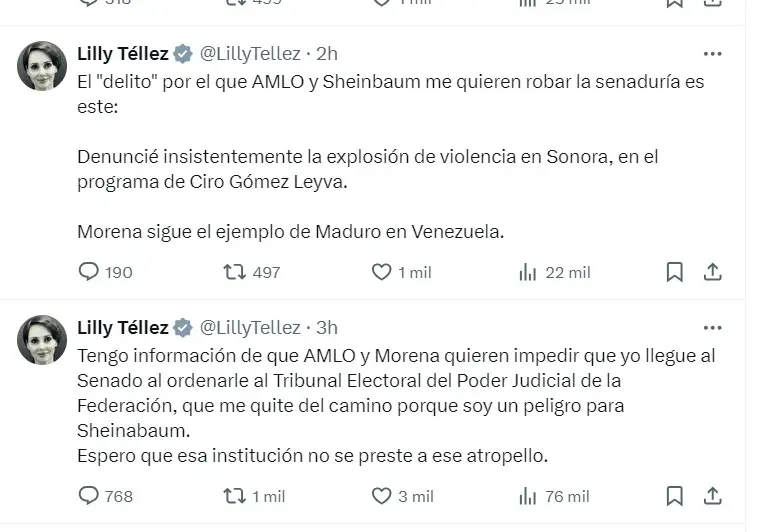This screenshot has height=532, width=768.
Task: Open Lilly Téllez avatar on the 3h tweet
Action: [43, 340]
